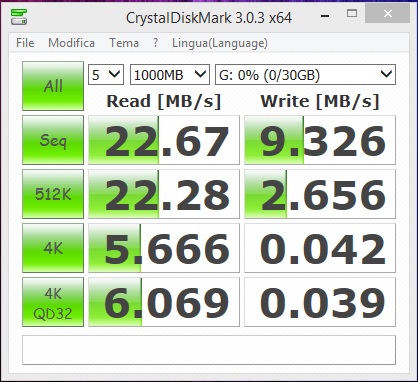Start the 4K benchmark test
418x382 pixels.
coord(53,248)
